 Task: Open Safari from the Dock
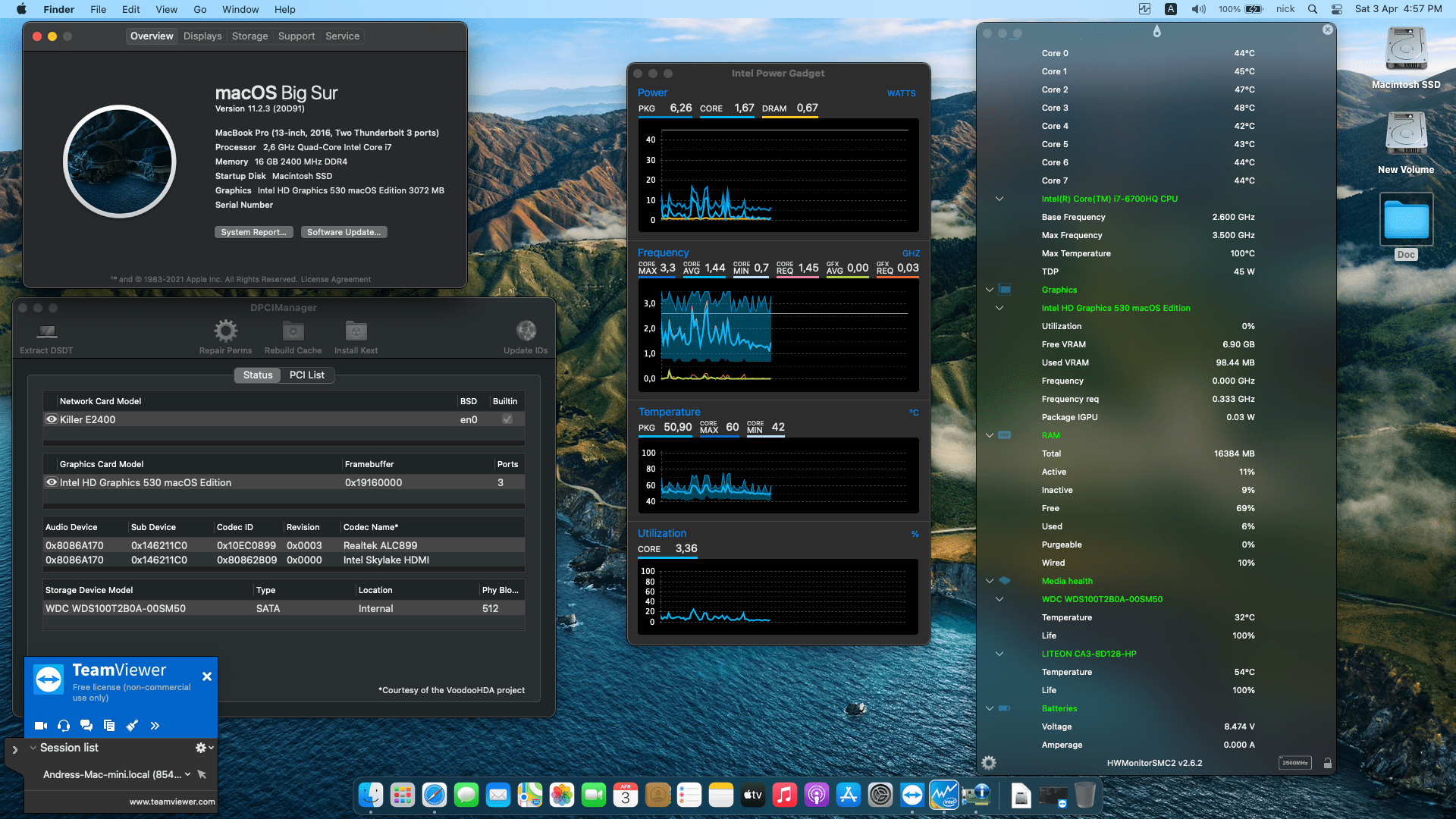point(435,795)
